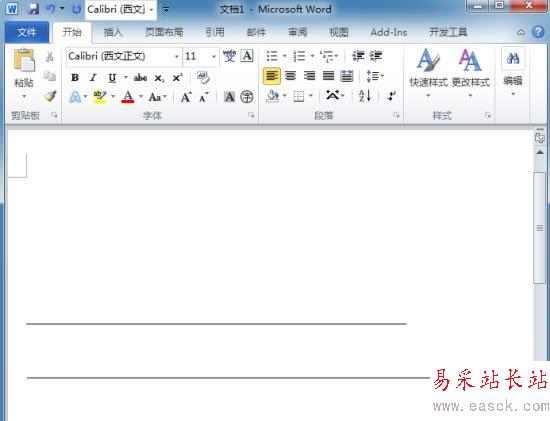Click the Change Case Aa button
550x421 pixels.
[155, 97]
